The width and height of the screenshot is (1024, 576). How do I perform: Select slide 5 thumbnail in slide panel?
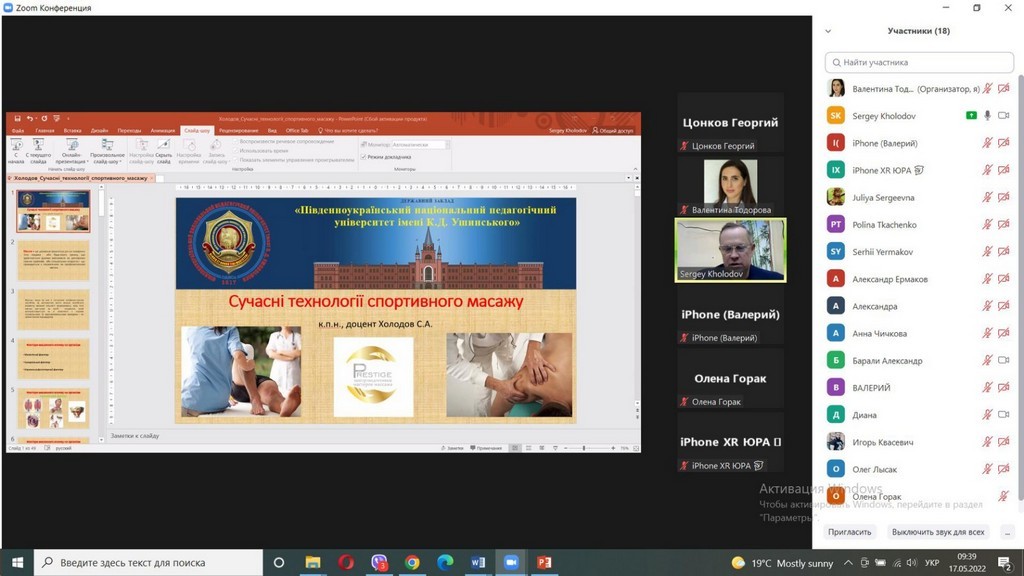(54, 408)
